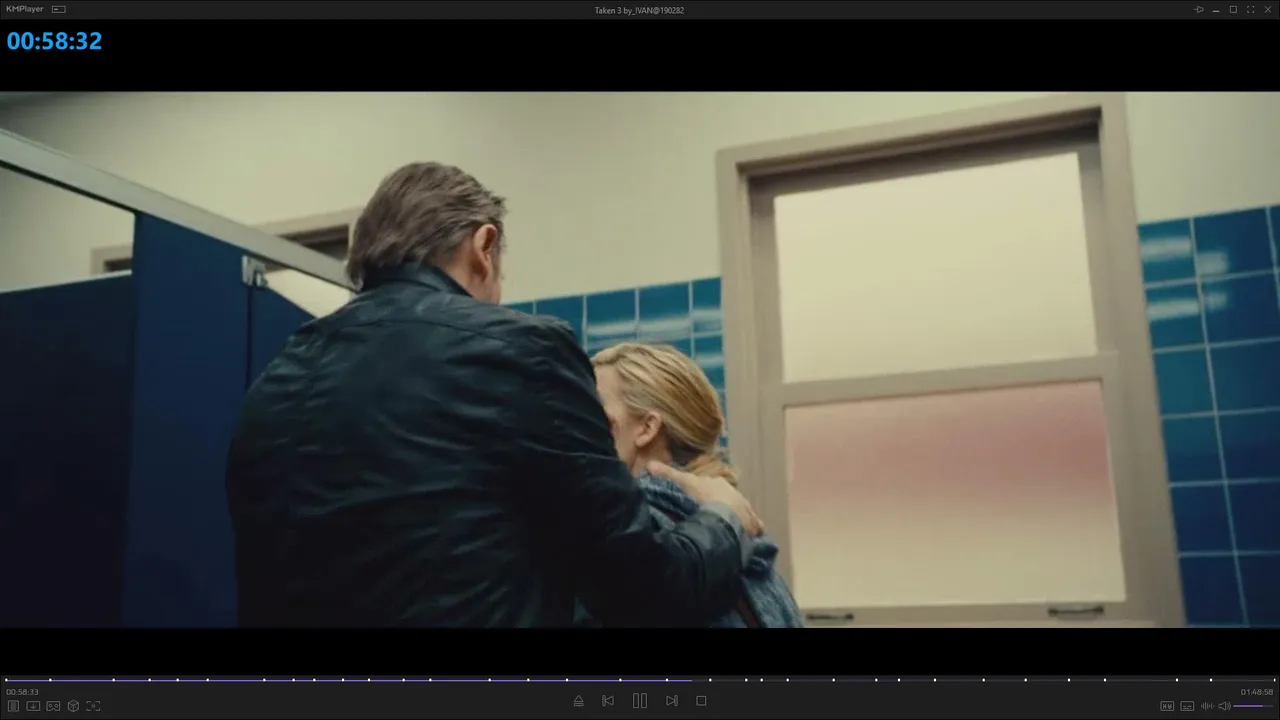This screenshot has height=720, width=1280.
Task: Seek using the purple playback progress bar
Action: click(x=640, y=680)
